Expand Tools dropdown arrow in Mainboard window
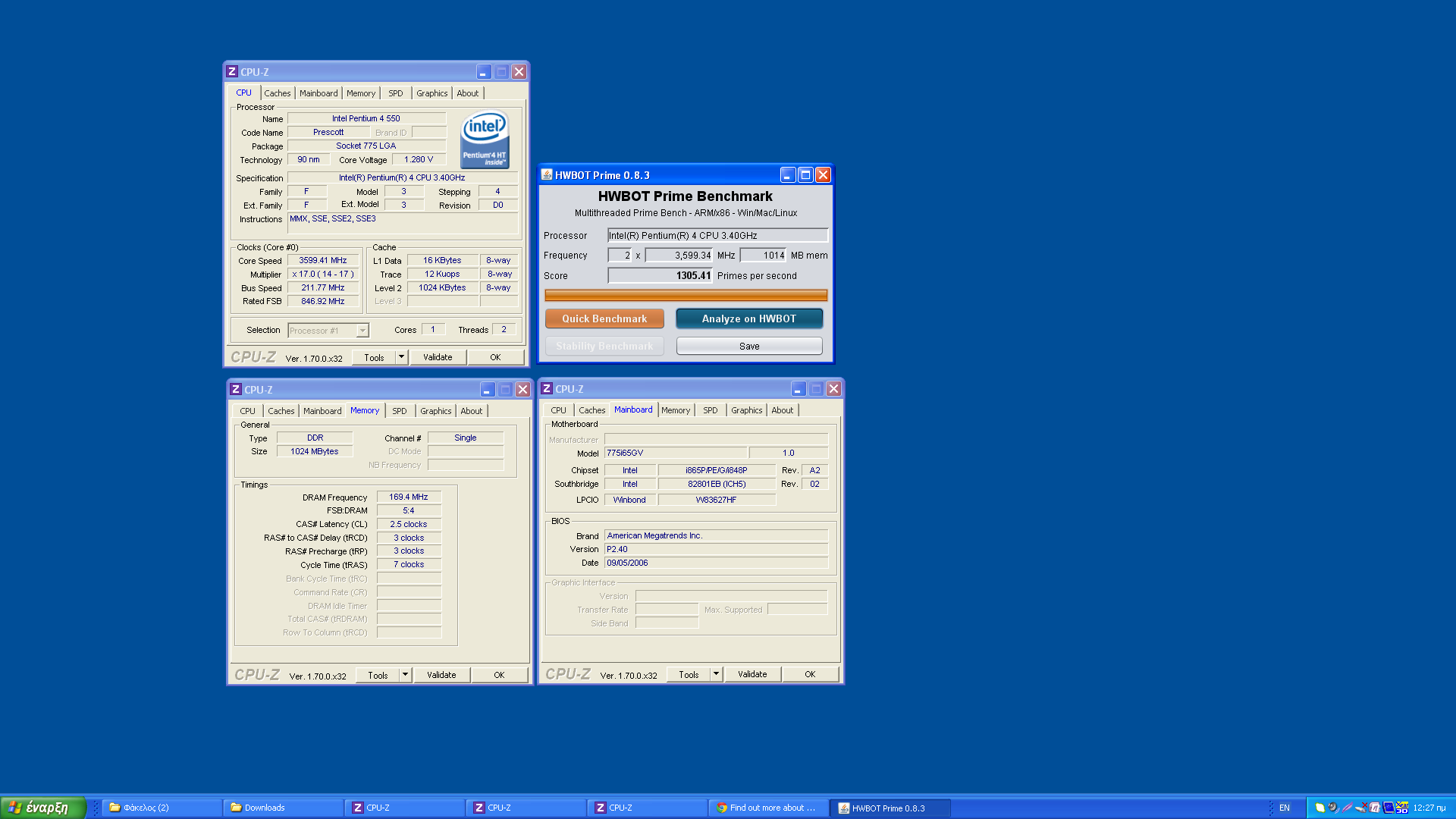 pos(717,674)
